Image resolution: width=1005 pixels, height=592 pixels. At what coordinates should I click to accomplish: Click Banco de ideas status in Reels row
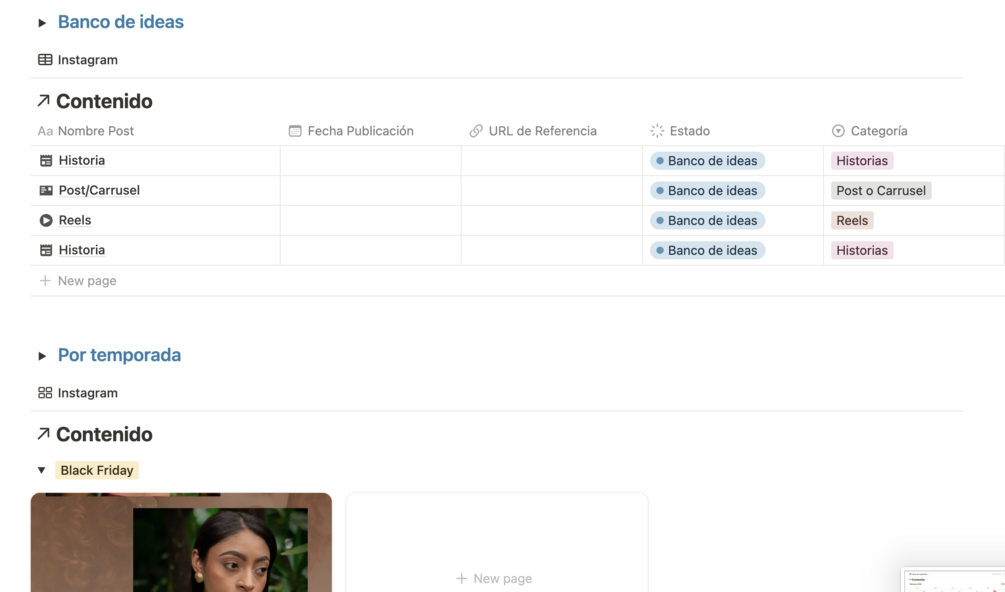pos(707,220)
